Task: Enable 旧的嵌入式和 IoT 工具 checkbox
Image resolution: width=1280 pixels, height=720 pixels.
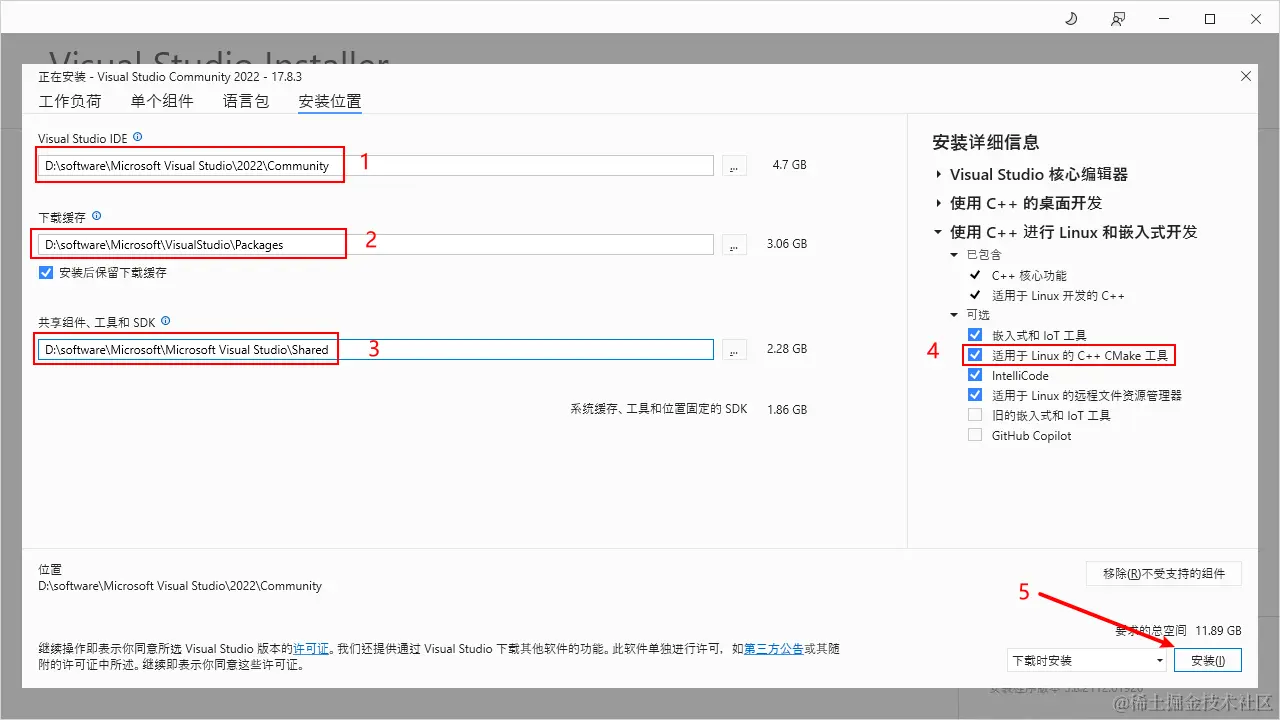Action: [x=975, y=415]
